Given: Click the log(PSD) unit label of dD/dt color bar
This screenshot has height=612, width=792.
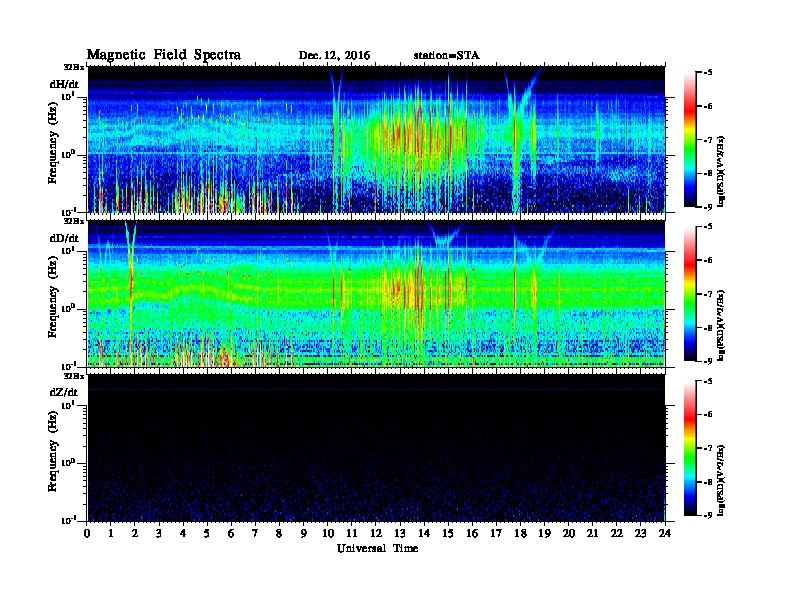Looking at the screenshot, I should 721,326.
